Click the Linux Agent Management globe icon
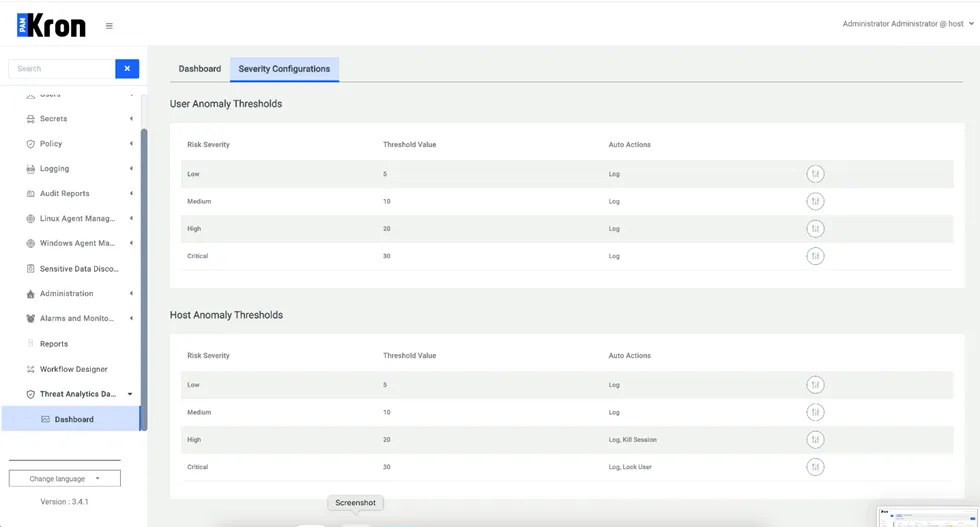Viewport: 980px width, 527px height. point(30,219)
